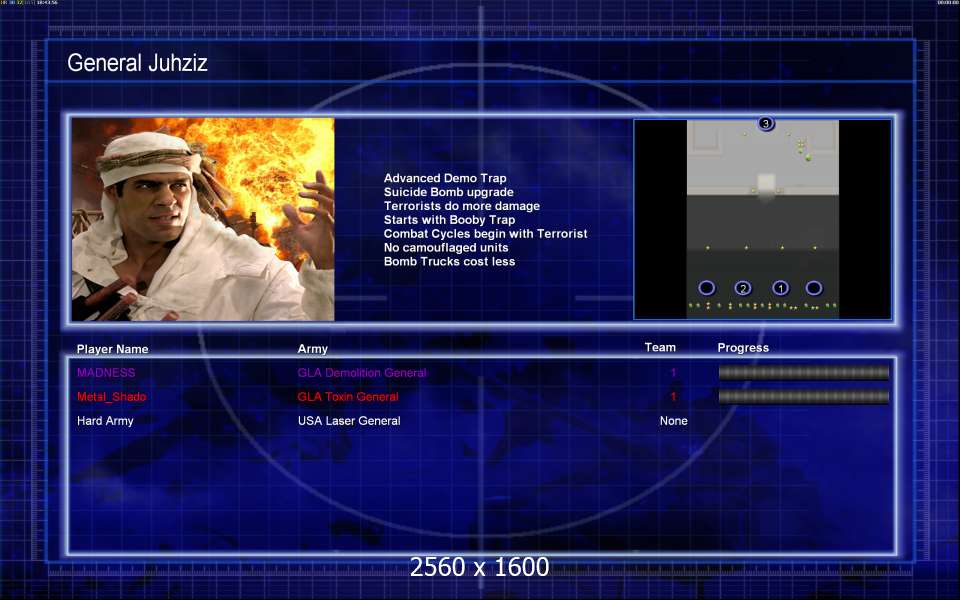This screenshot has height=600, width=960.
Task: Click USA Laser General army entry
Action: point(349,421)
